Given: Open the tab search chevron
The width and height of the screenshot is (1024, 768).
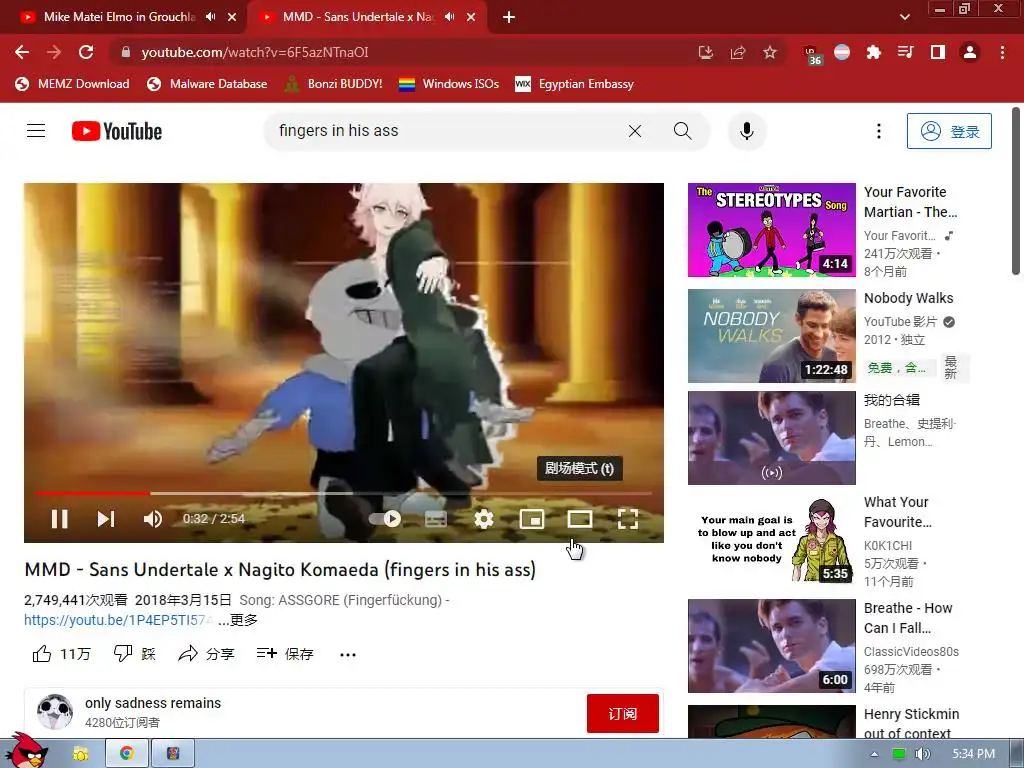Looking at the screenshot, I should 904,17.
